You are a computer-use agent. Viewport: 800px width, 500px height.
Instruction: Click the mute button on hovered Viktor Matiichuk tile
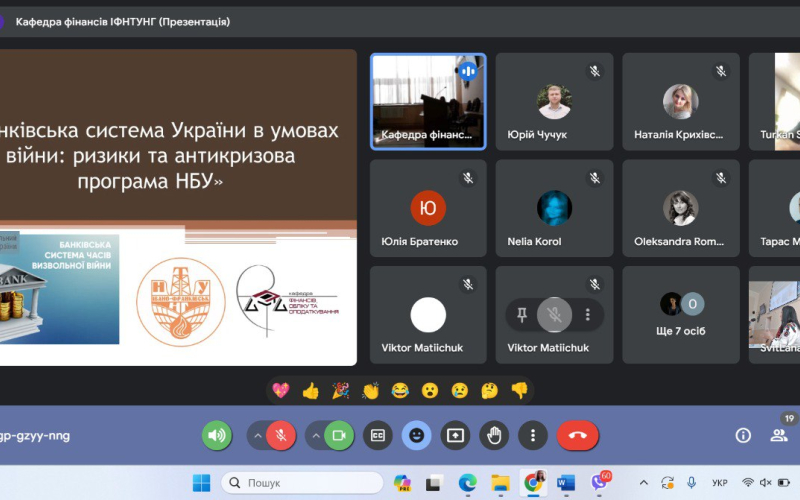click(x=554, y=315)
